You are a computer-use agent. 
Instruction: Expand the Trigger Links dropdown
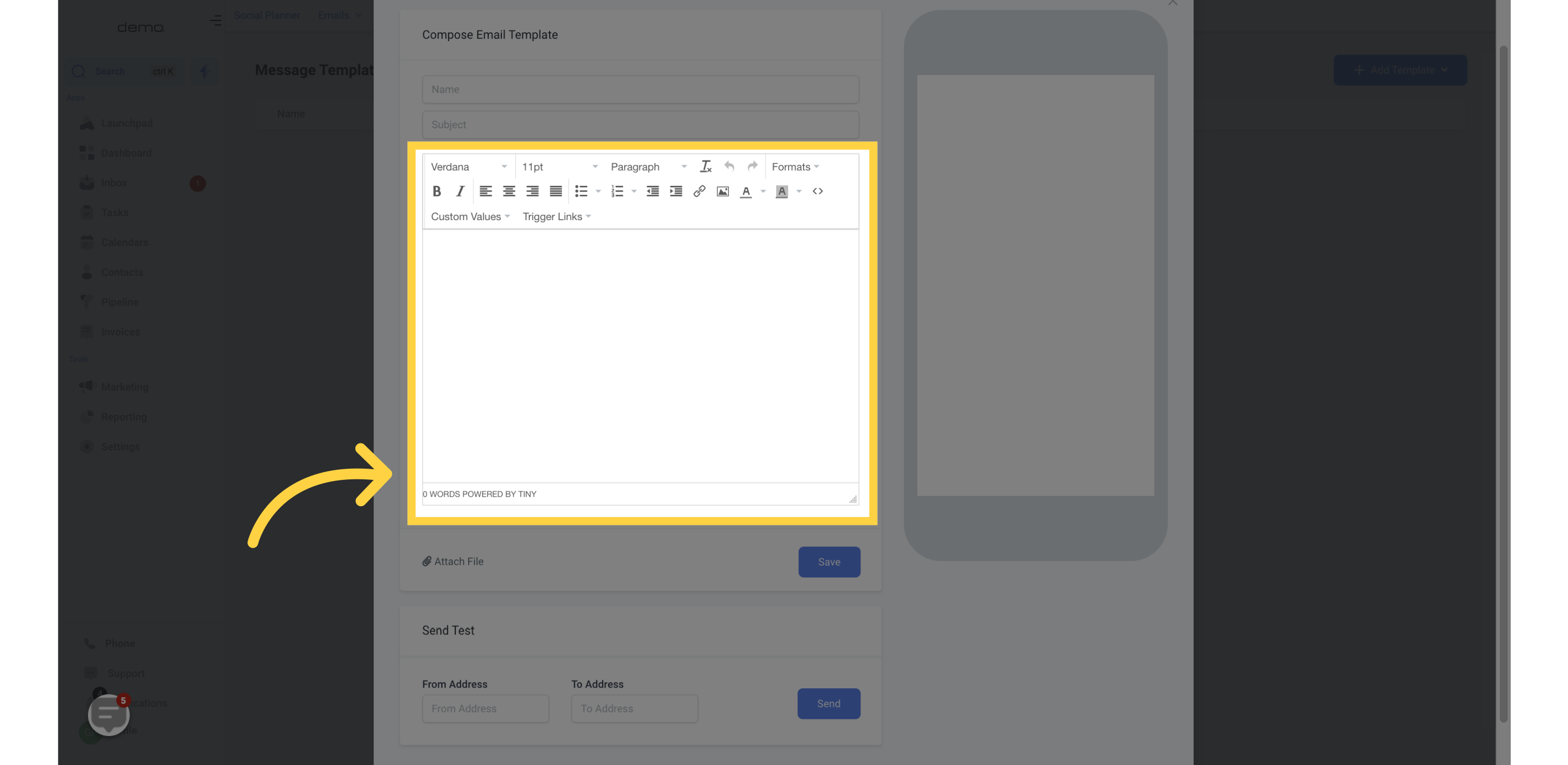point(556,216)
